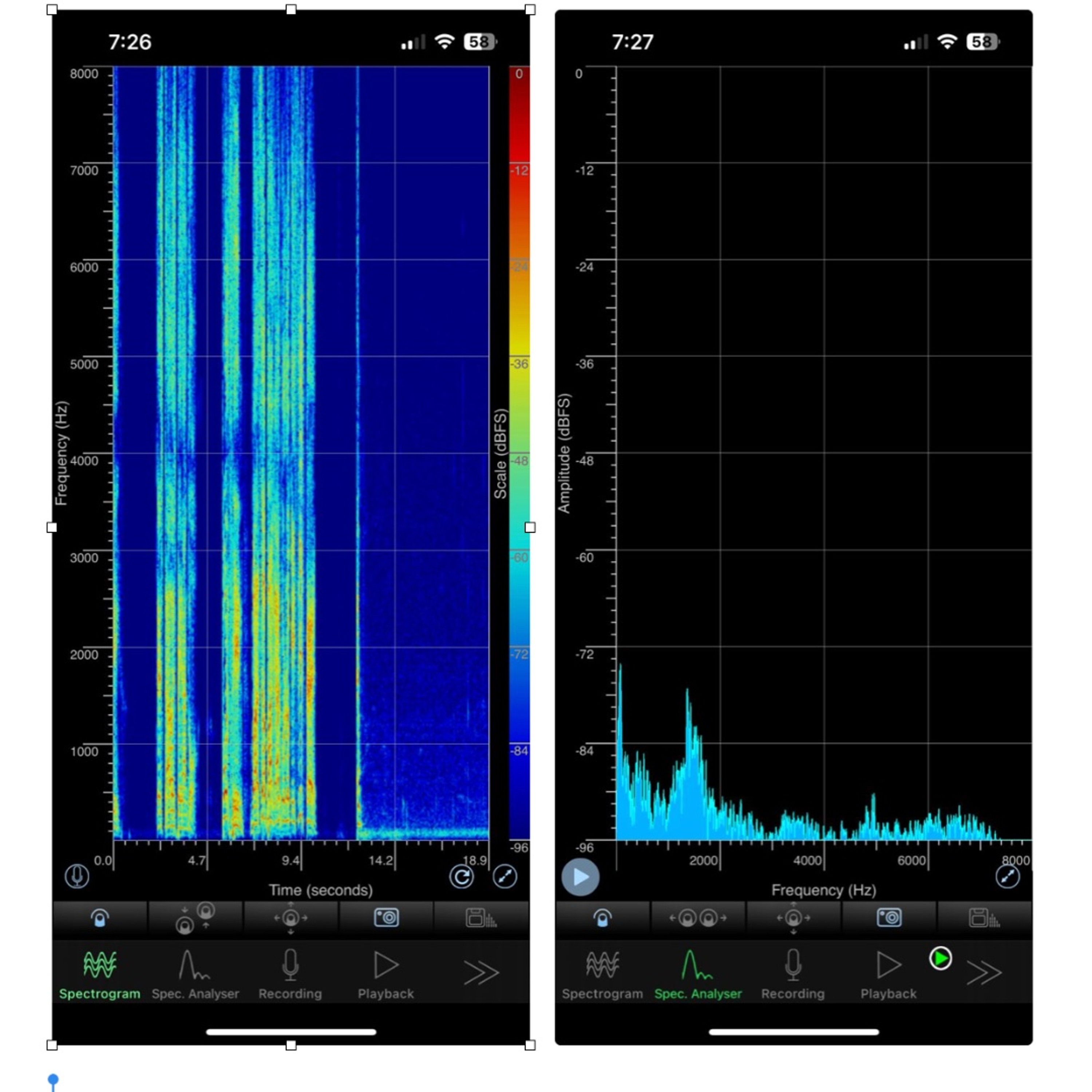Take snapshot with camera icon, left toolbar
Viewport: 1092px width, 1092px height.
386,918
